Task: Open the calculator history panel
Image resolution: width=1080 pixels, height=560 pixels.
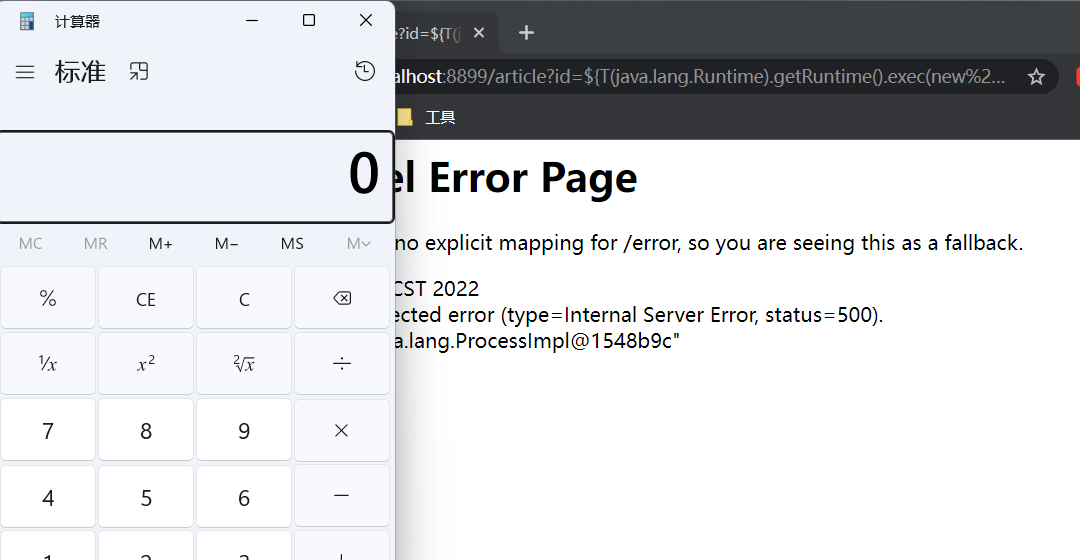Action: (364, 71)
